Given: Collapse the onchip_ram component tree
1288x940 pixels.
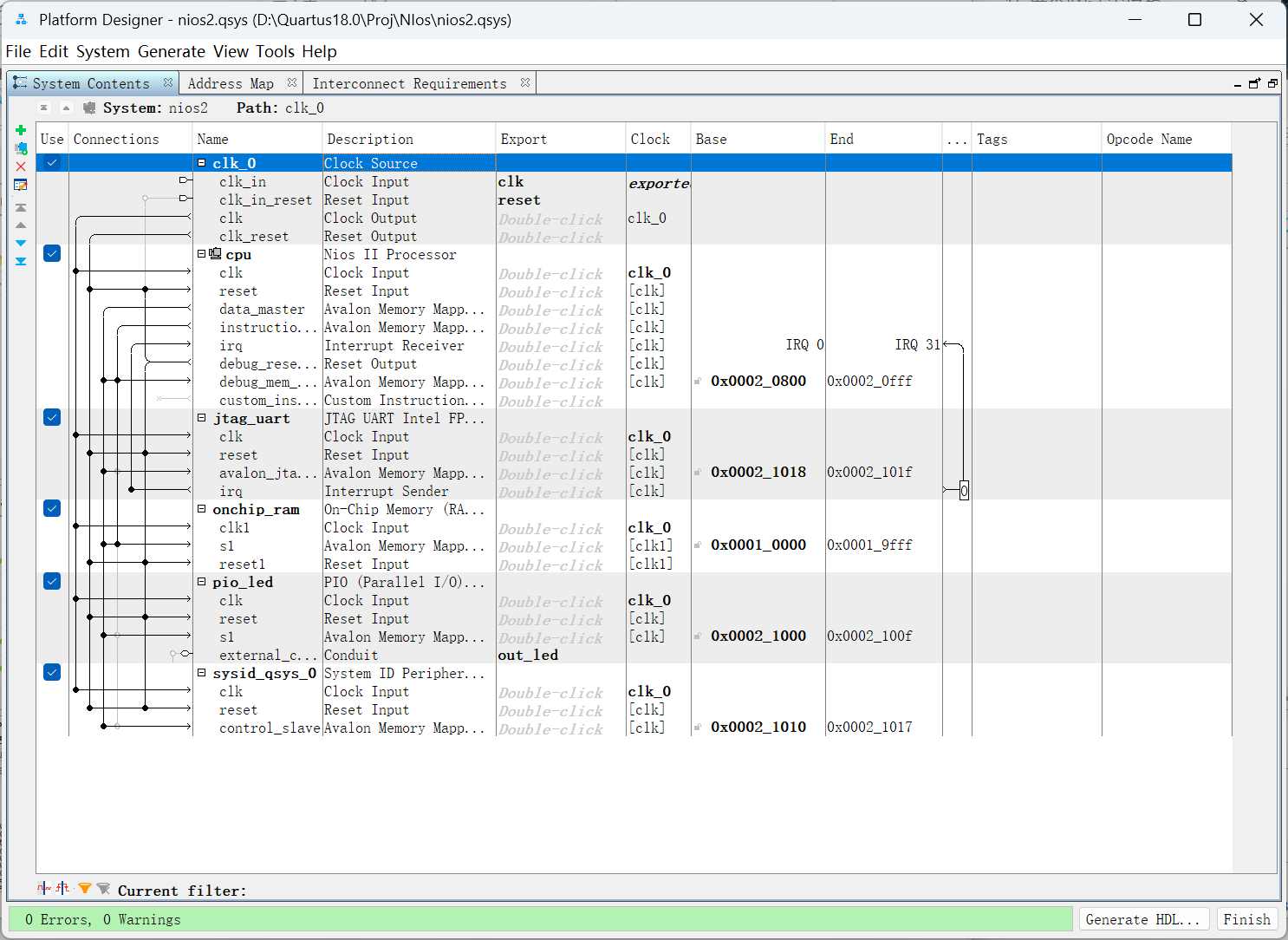Looking at the screenshot, I should click(x=202, y=509).
